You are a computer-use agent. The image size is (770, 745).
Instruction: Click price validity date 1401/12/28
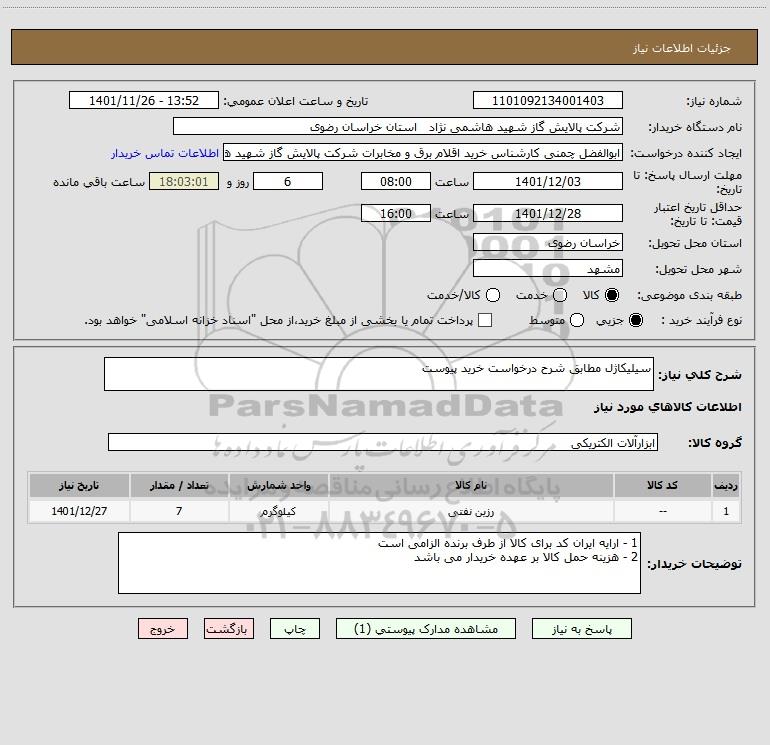[x=548, y=213]
